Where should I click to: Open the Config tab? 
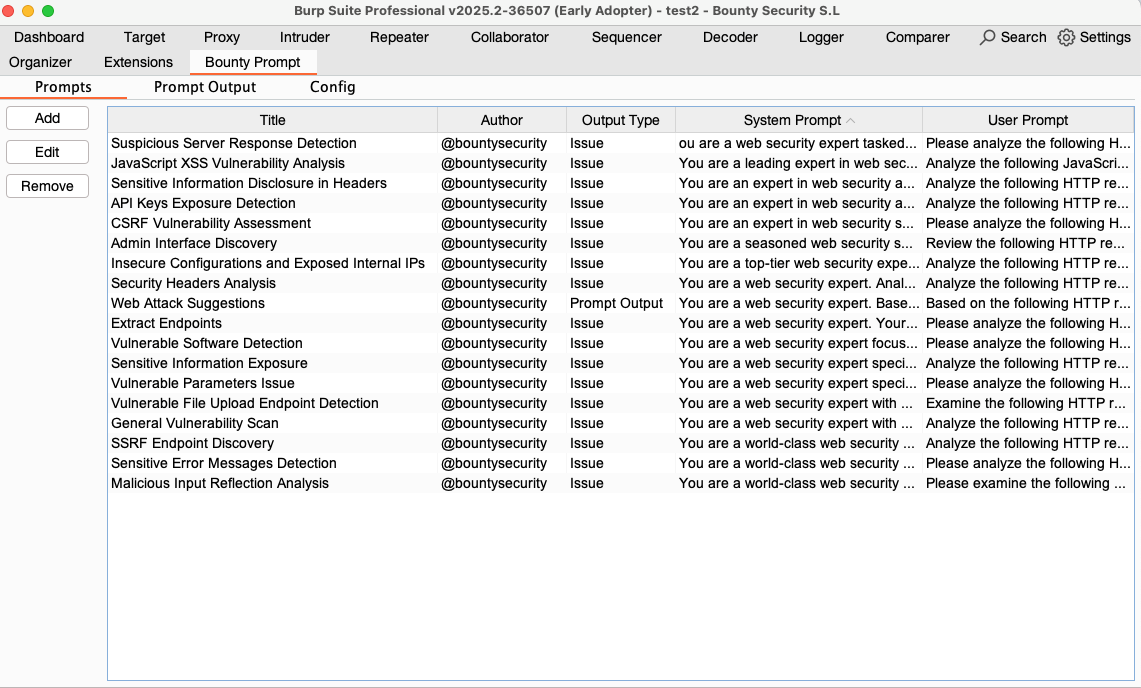[332, 87]
